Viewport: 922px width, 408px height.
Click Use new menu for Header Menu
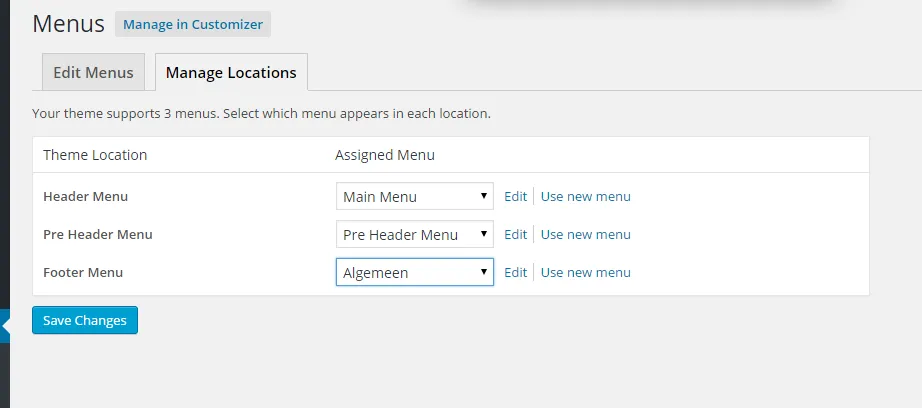[585, 196]
